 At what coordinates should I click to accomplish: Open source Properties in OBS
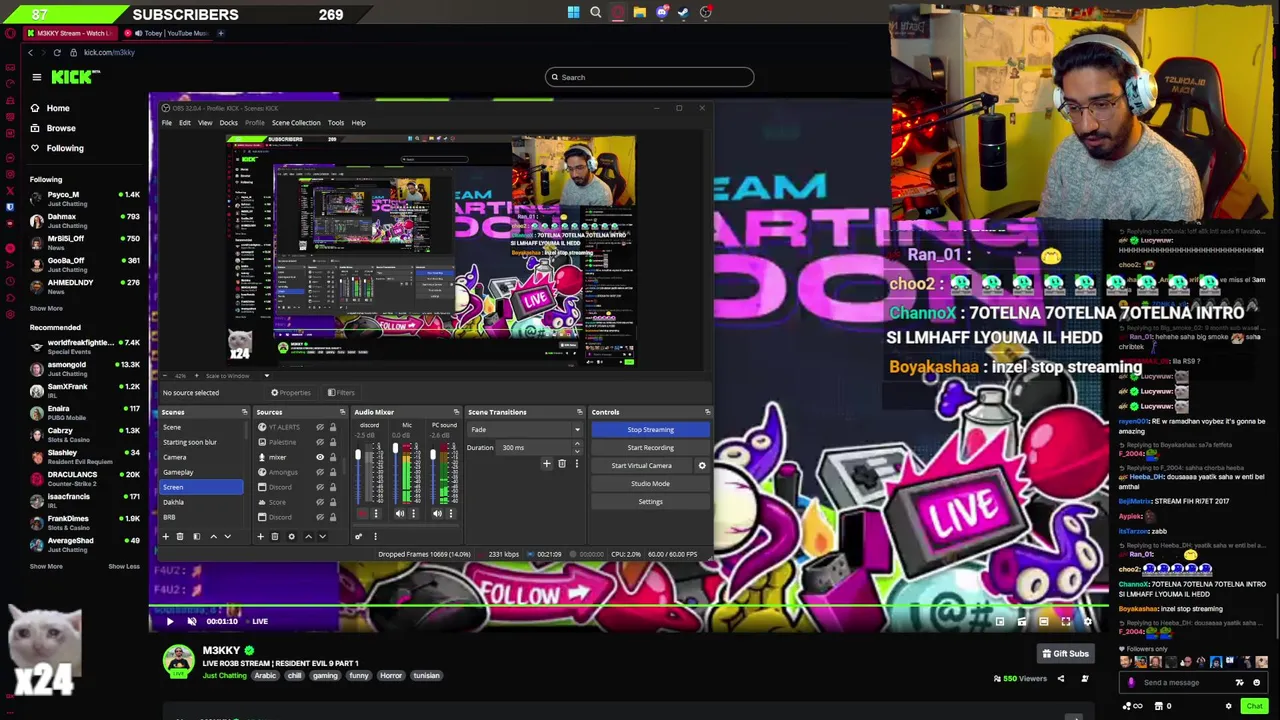[290, 392]
